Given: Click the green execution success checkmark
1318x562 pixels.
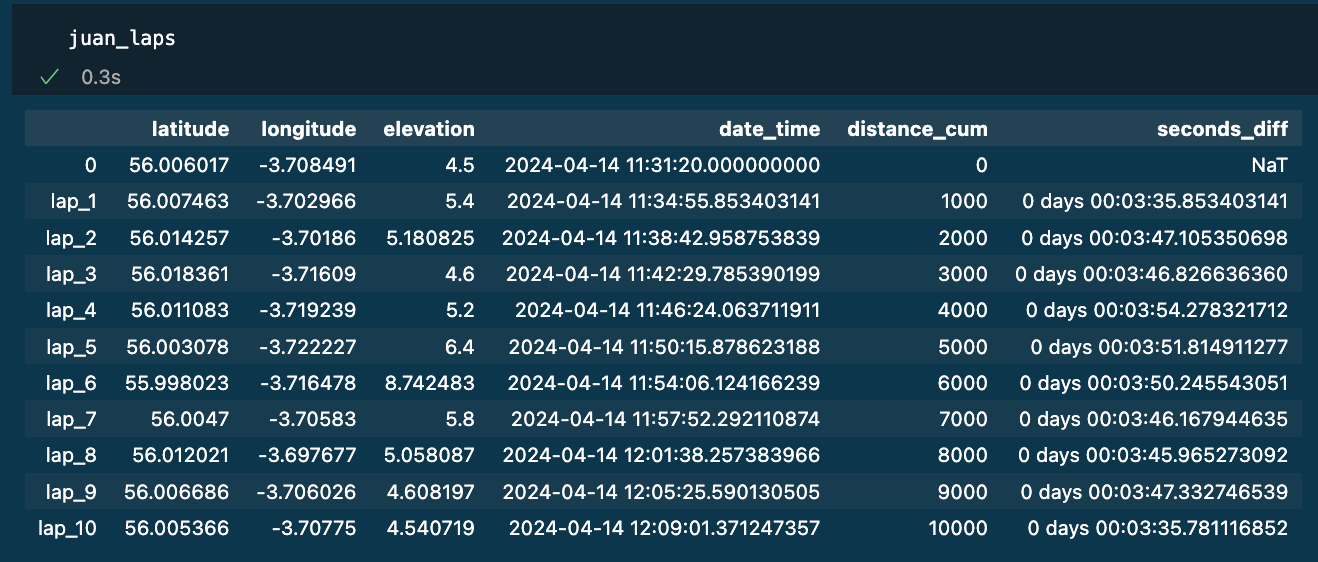Looking at the screenshot, I should [47, 77].
